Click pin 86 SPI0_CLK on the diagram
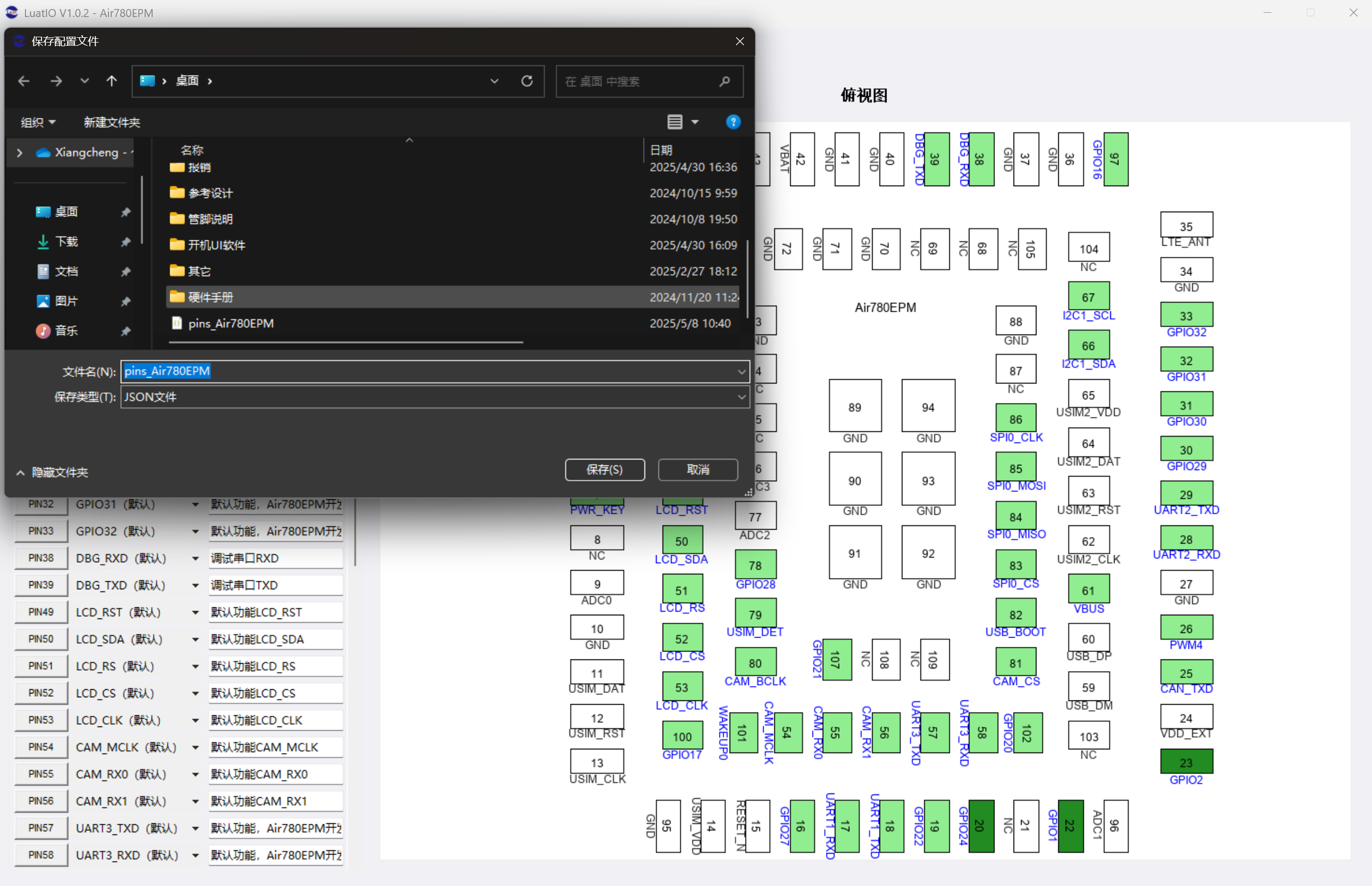Screen dimensions: 1372x886 1015,418
